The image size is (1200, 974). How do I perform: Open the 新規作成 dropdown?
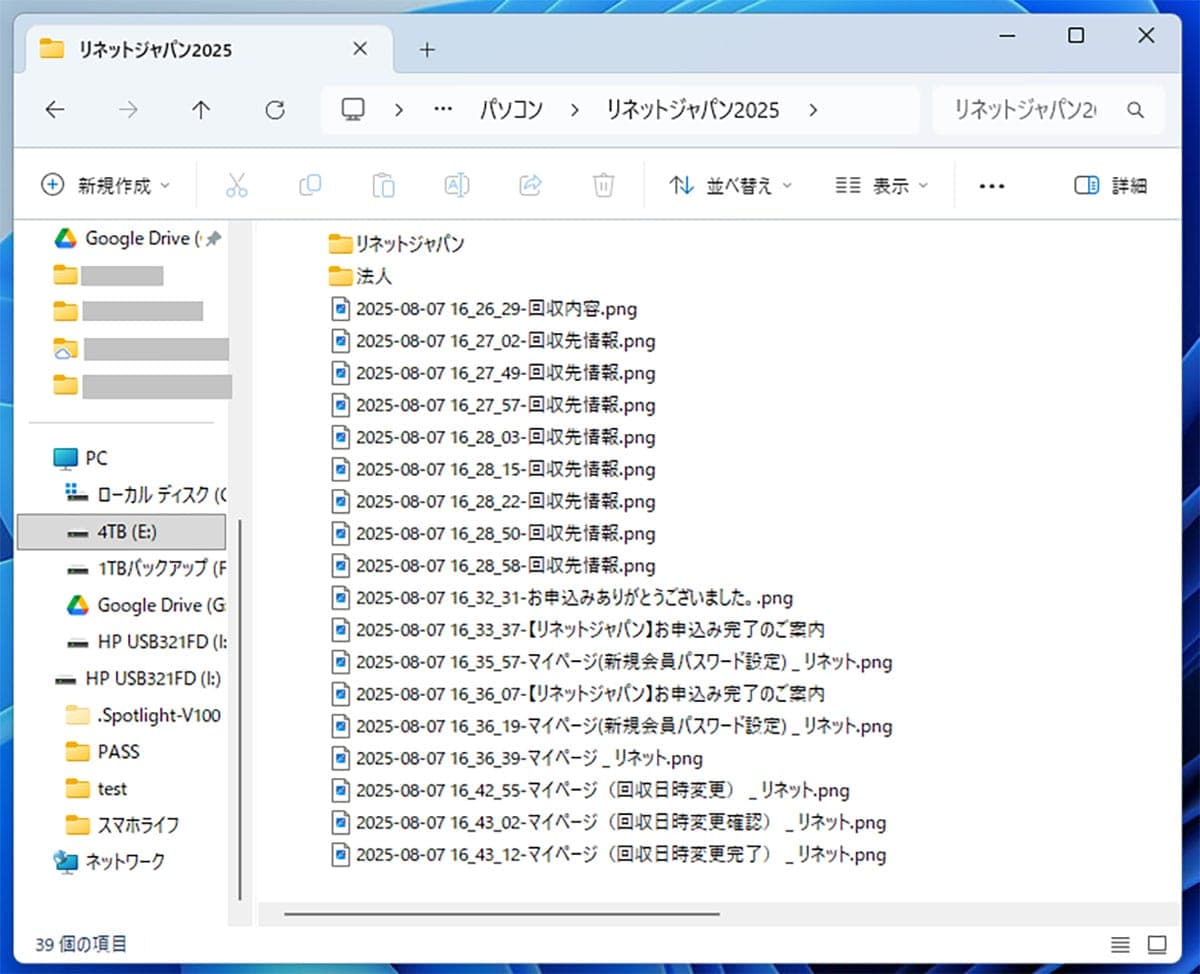105,185
